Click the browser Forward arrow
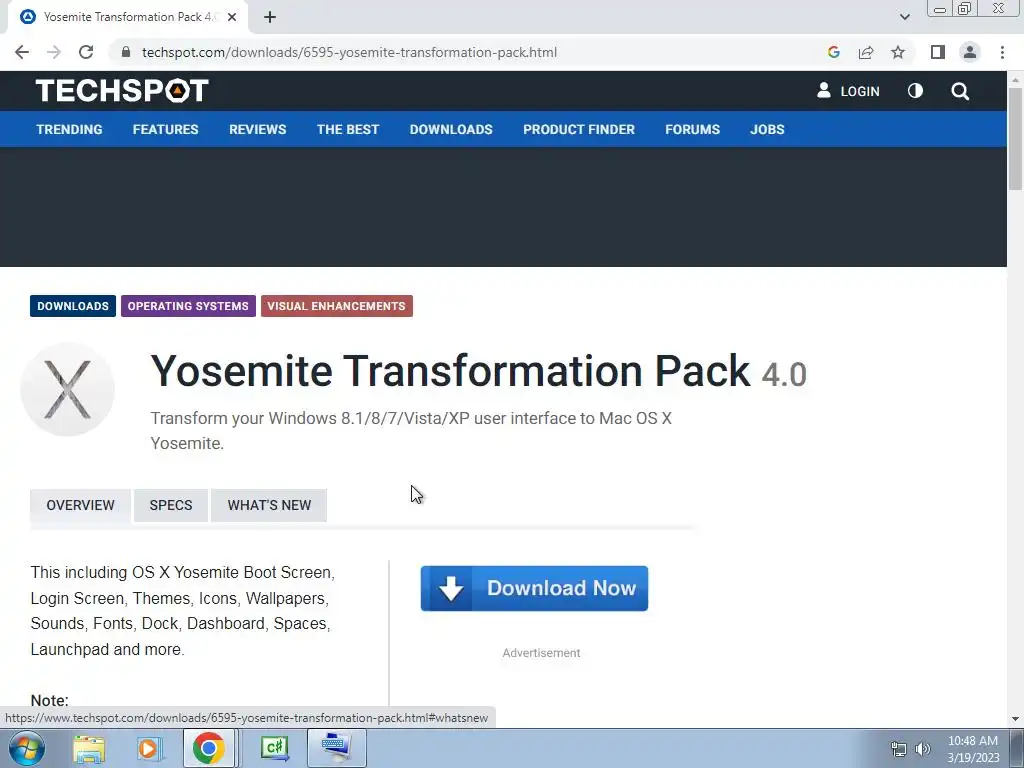 coord(54,52)
